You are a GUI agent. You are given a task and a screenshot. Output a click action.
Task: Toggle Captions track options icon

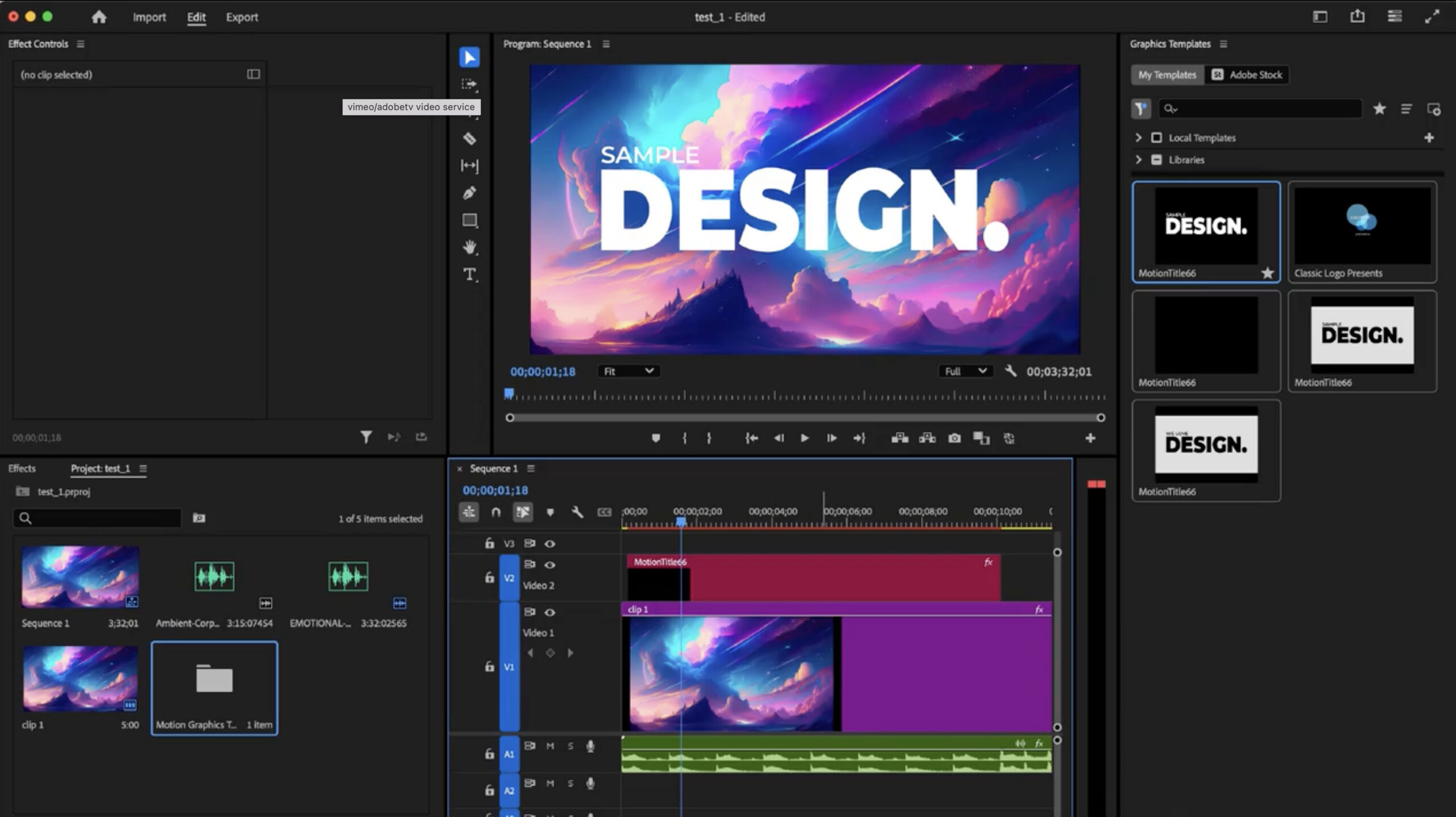pyautogui.click(x=604, y=512)
